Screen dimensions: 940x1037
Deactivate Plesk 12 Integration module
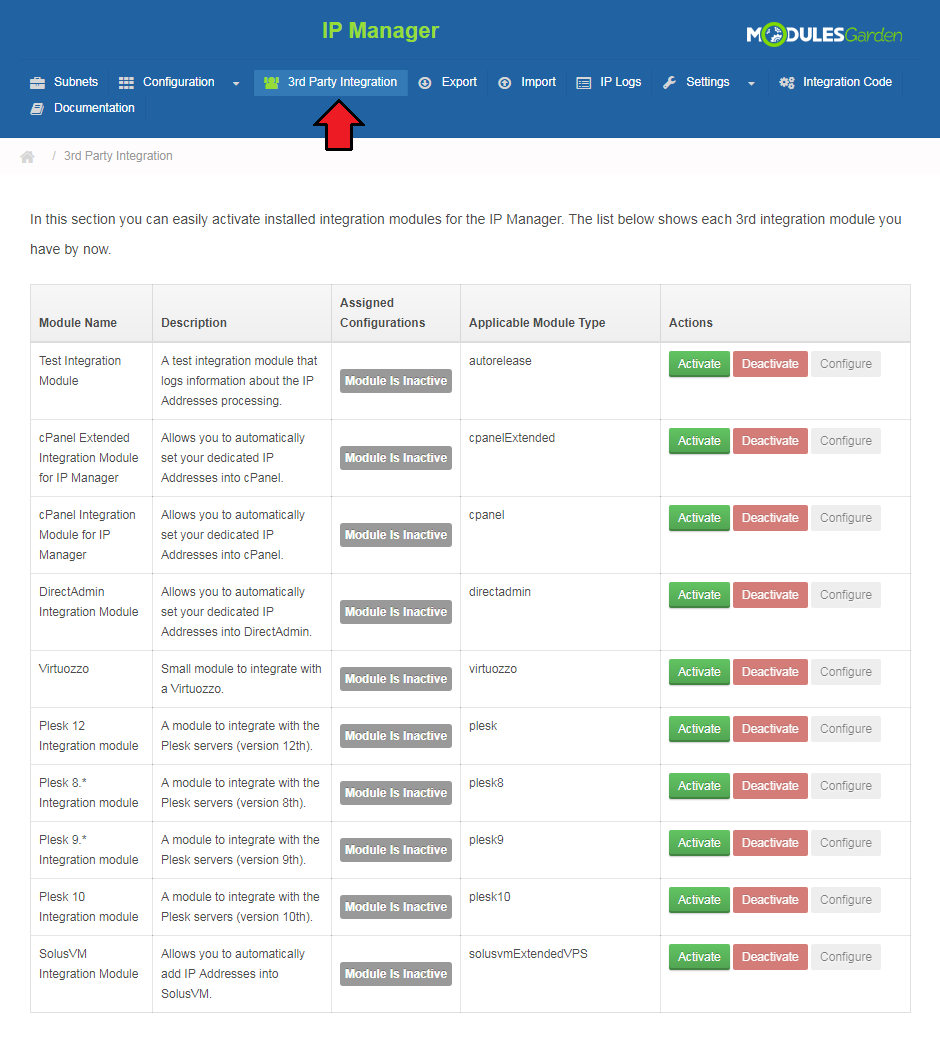point(770,729)
